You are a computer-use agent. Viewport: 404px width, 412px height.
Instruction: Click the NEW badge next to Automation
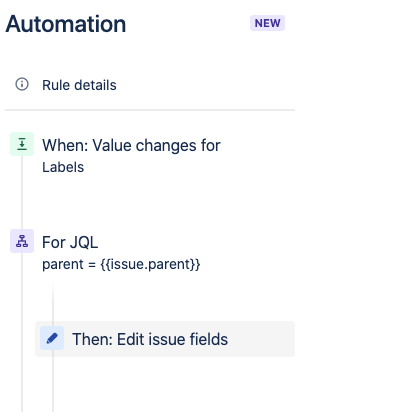pos(267,23)
